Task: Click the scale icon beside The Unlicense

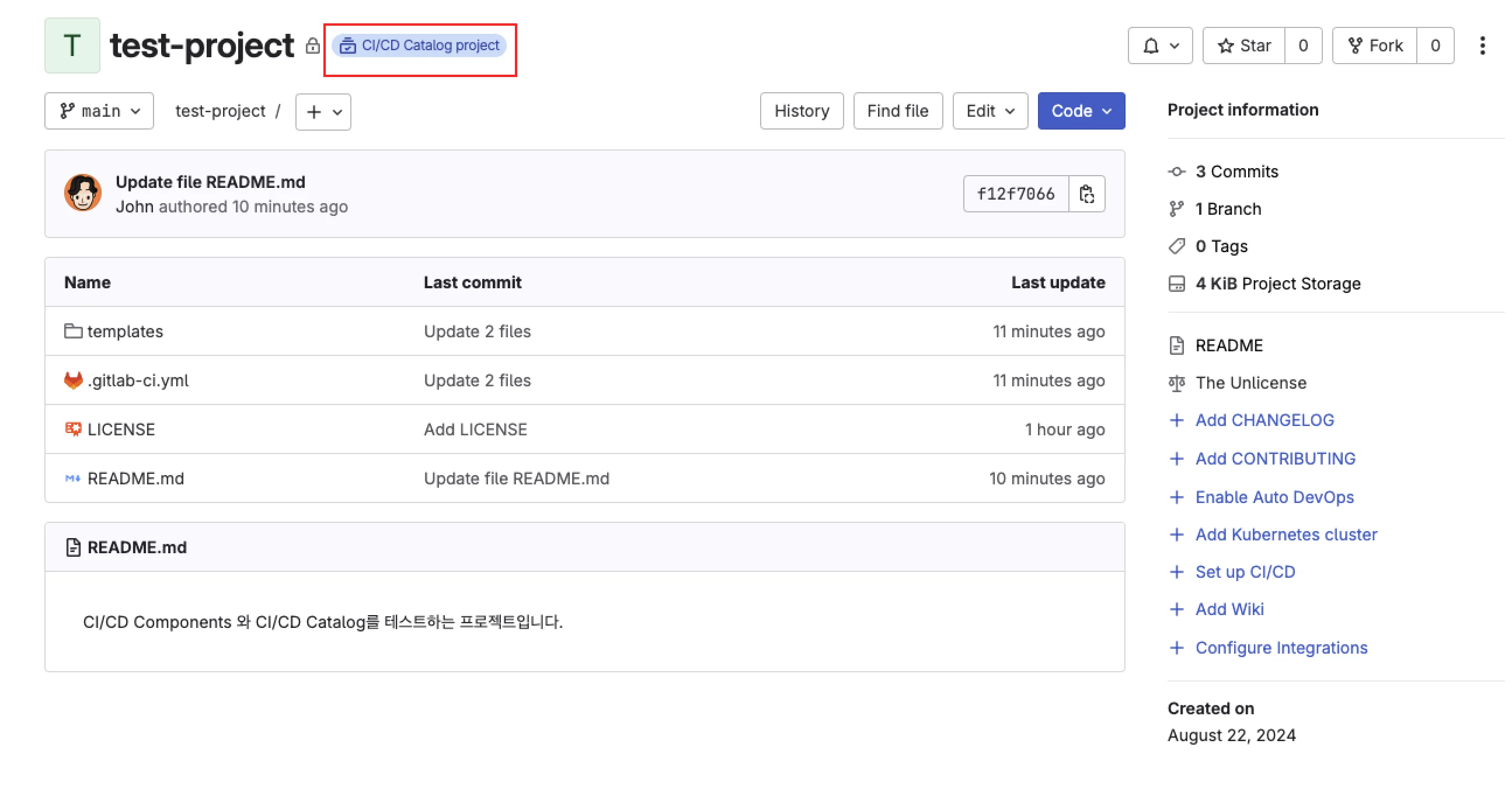Action: click(x=1176, y=383)
